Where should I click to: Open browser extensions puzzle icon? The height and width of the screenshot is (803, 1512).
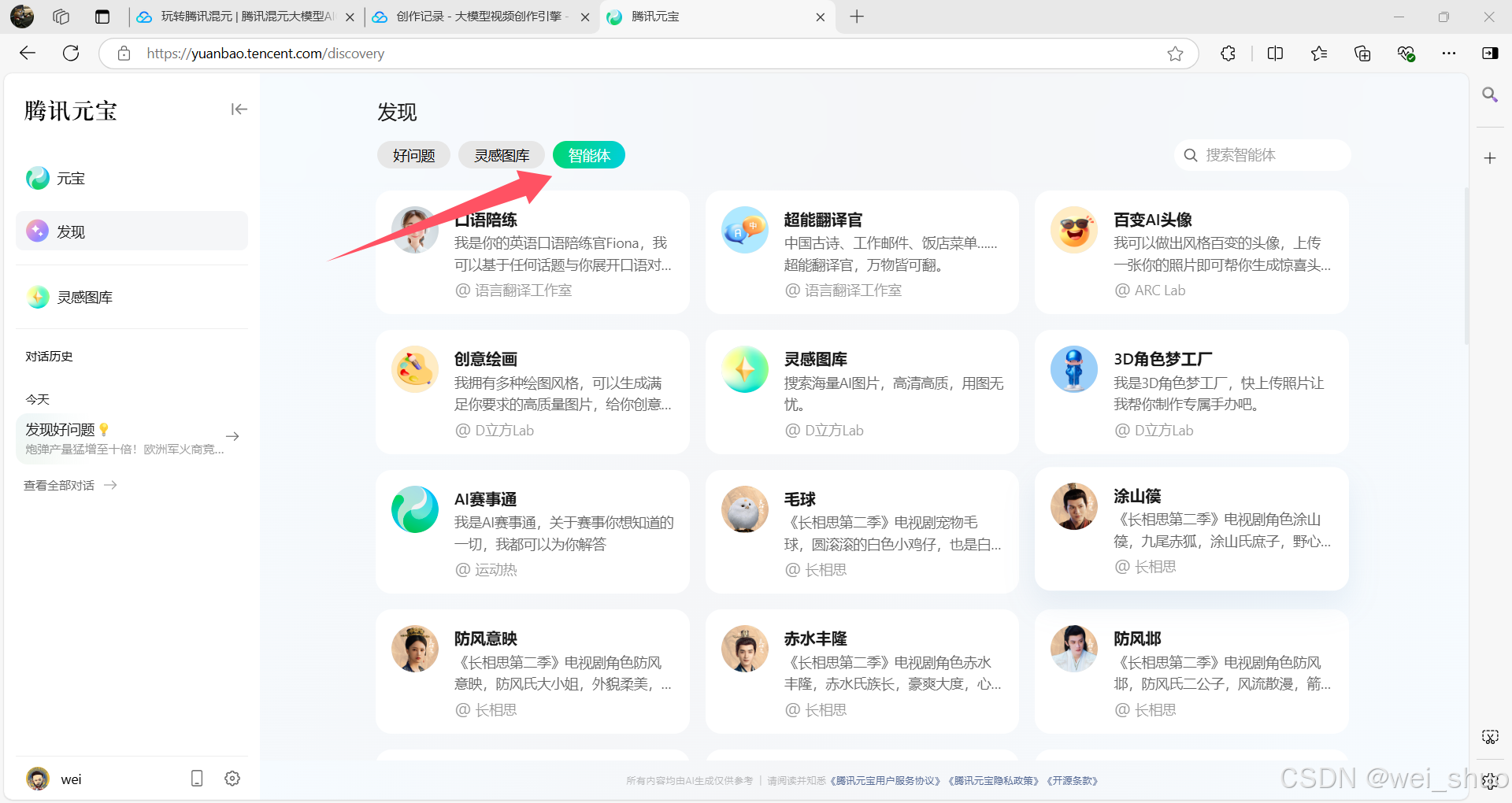coord(1228,54)
